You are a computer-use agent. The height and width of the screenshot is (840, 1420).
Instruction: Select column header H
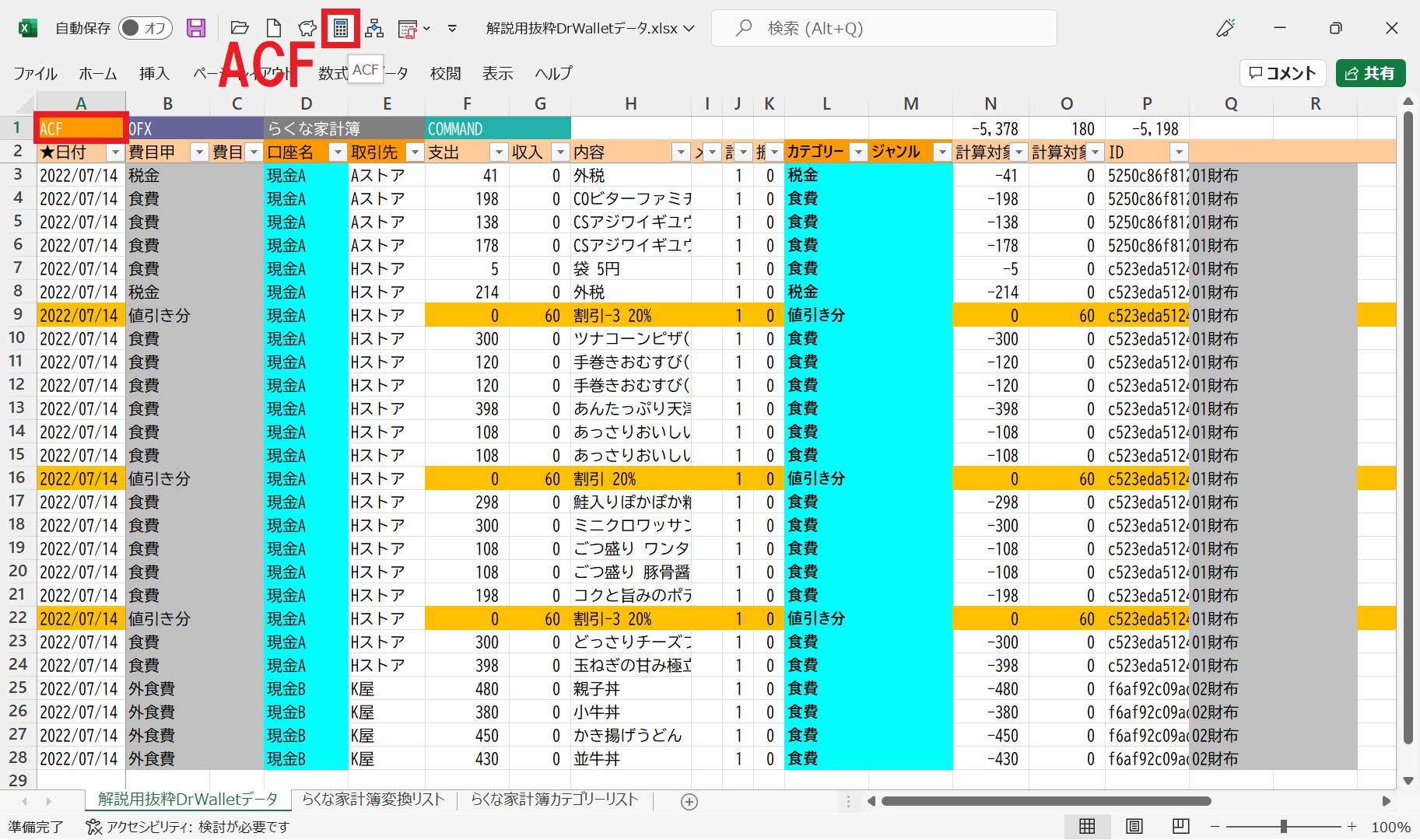tap(631, 103)
